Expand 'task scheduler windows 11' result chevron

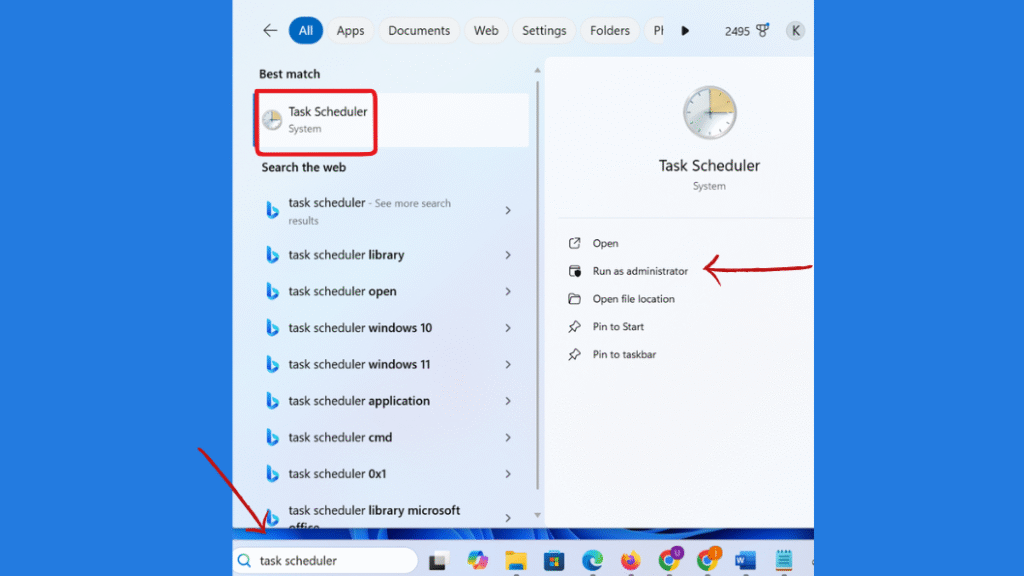pyautogui.click(x=507, y=364)
